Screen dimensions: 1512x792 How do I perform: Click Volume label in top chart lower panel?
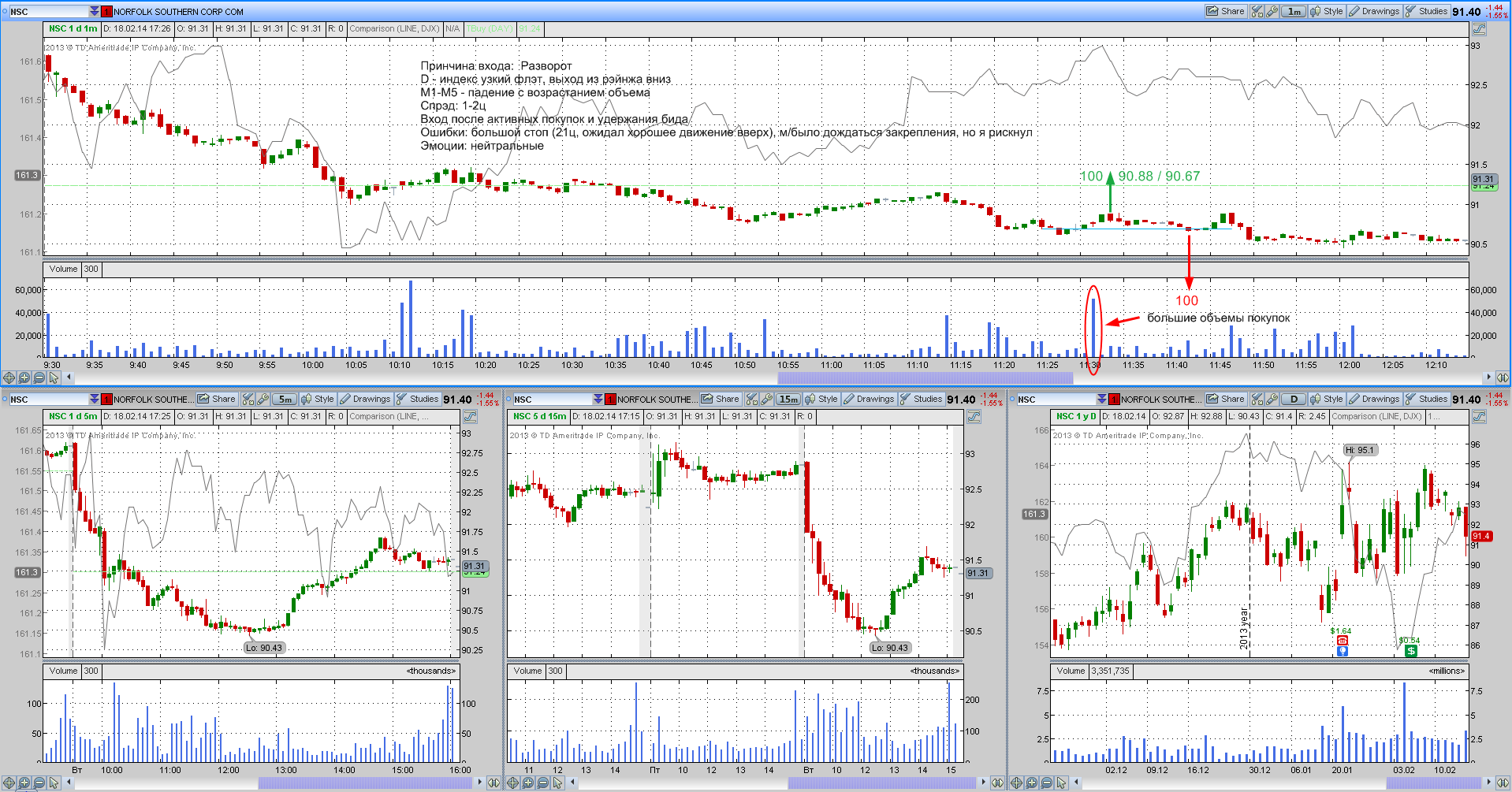(63, 270)
